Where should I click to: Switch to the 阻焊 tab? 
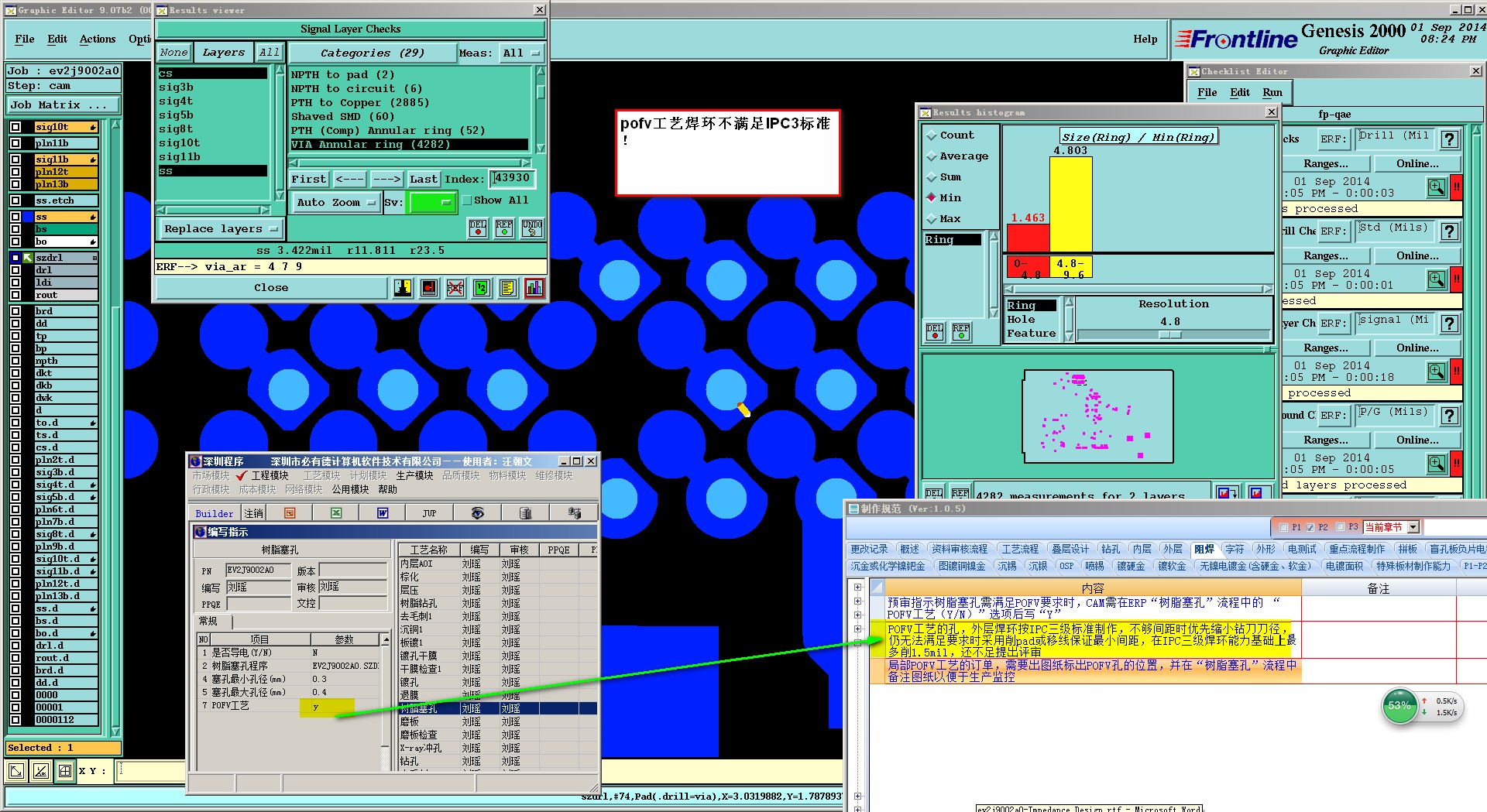[1204, 549]
